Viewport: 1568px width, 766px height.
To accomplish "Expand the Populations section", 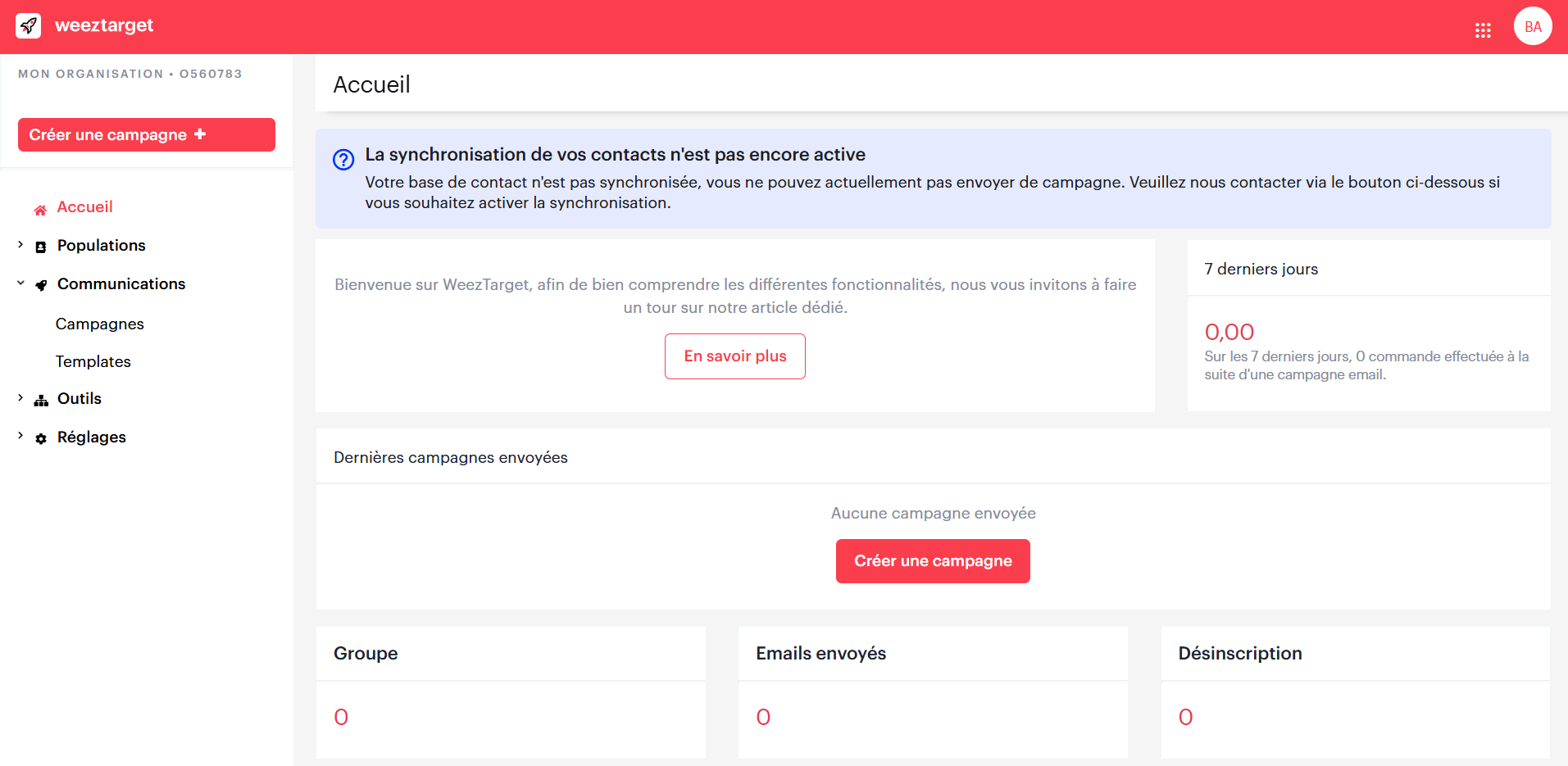I will click(20, 245).
